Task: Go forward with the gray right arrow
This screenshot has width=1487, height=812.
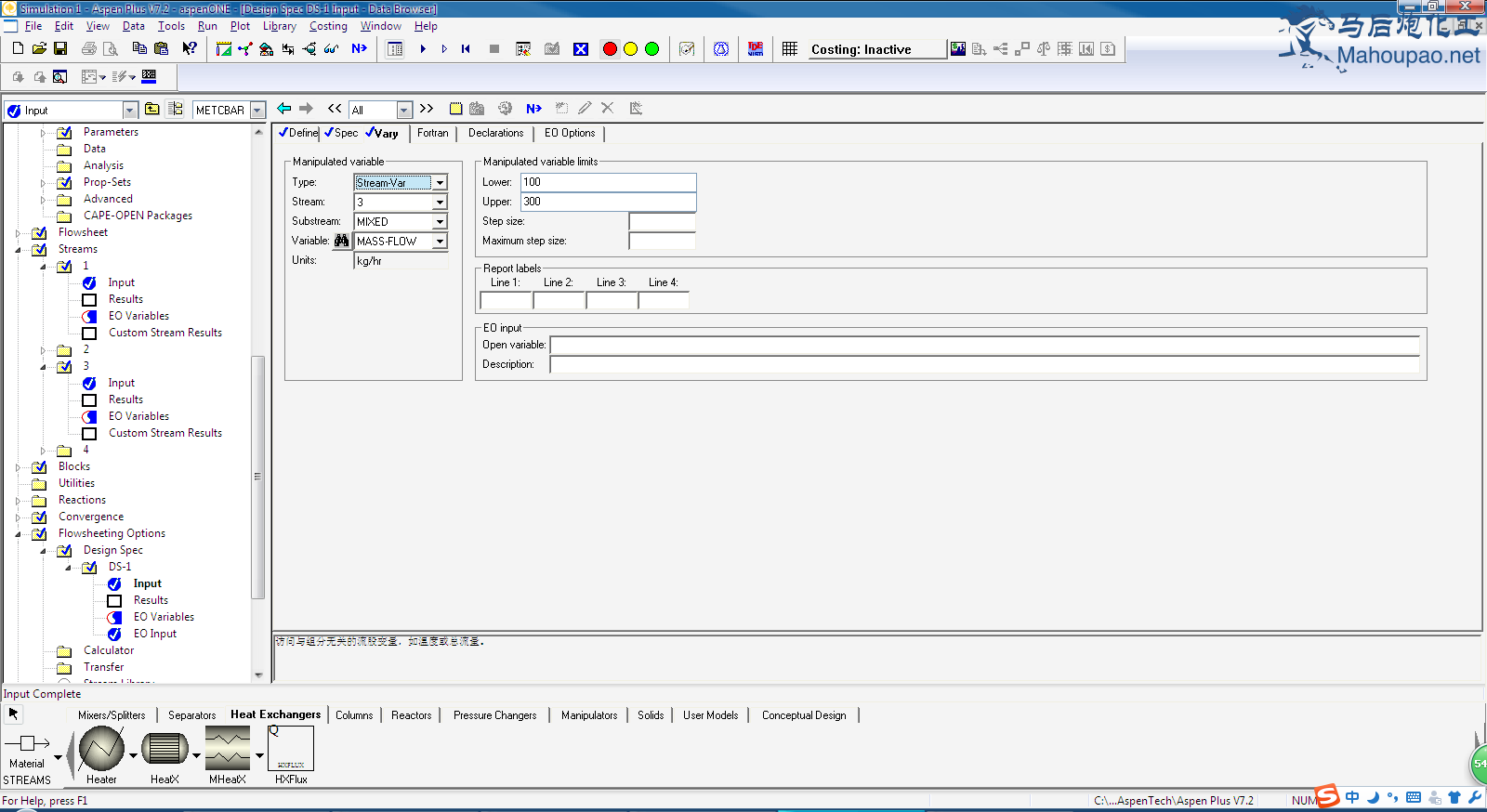Action: [306, 109]
